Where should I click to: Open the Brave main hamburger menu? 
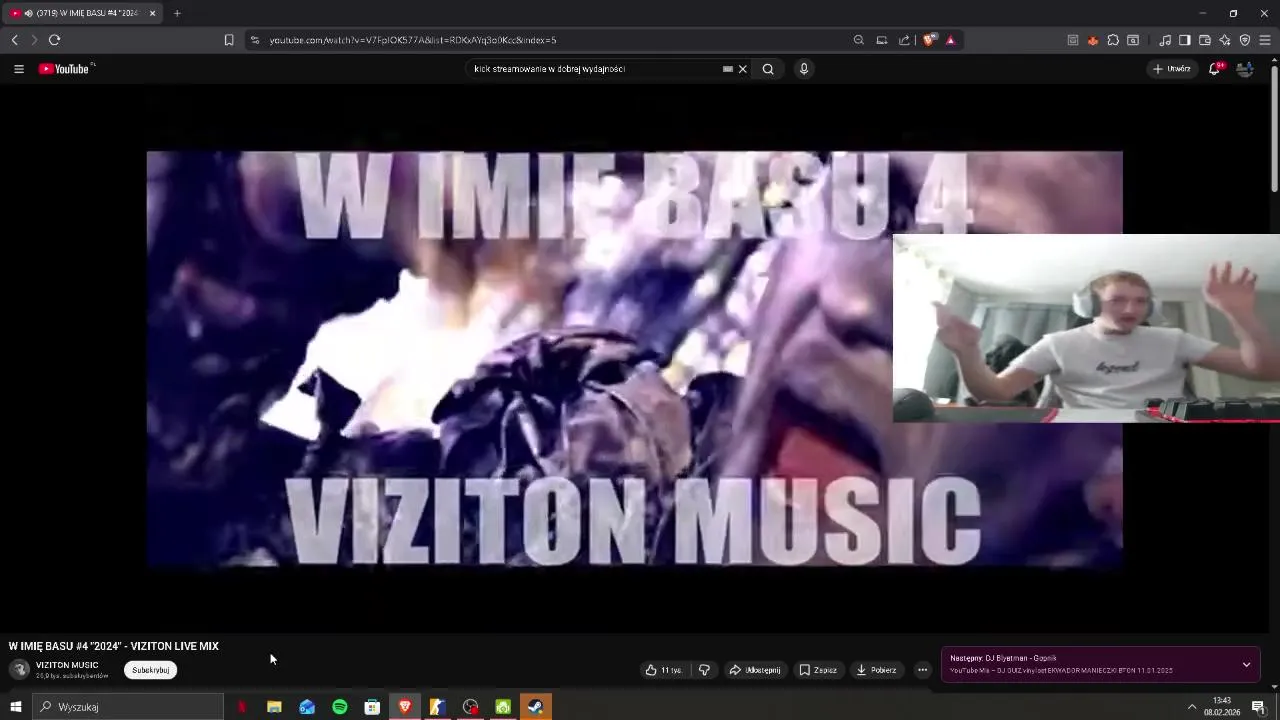pyautogui.click(x=1265, y=40)
